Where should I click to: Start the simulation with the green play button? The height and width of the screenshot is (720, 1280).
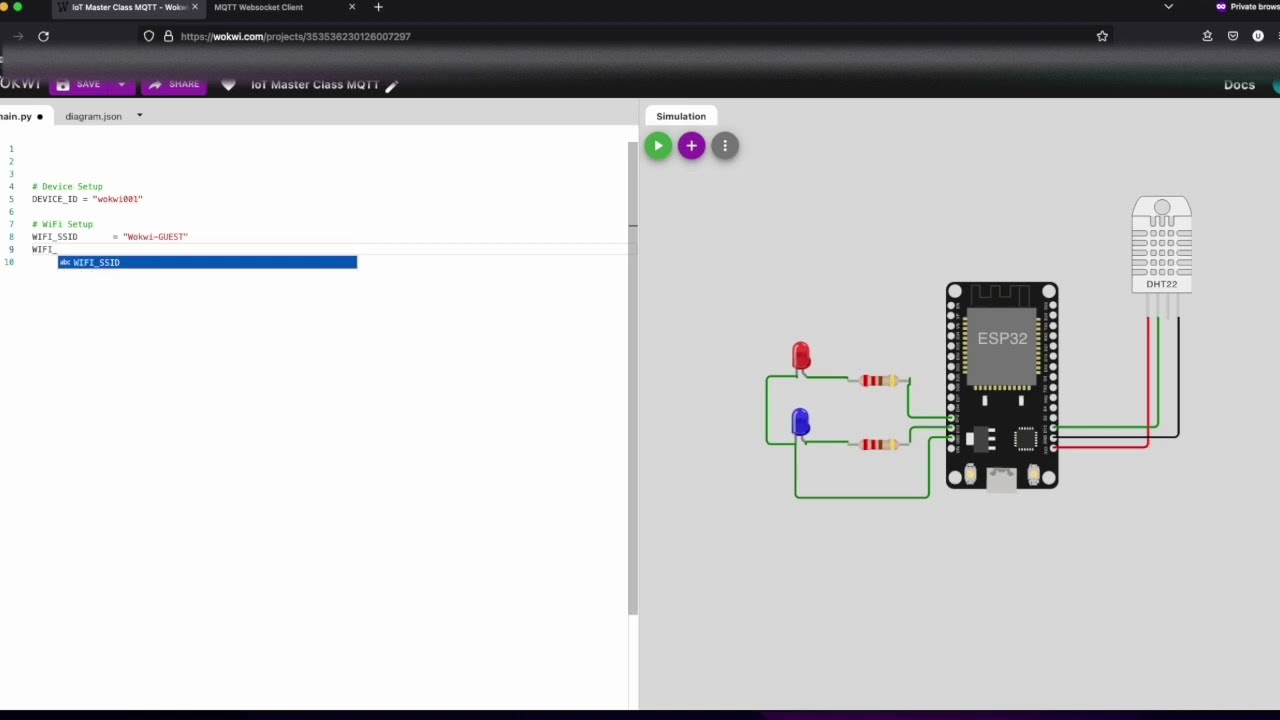point(658,146)
